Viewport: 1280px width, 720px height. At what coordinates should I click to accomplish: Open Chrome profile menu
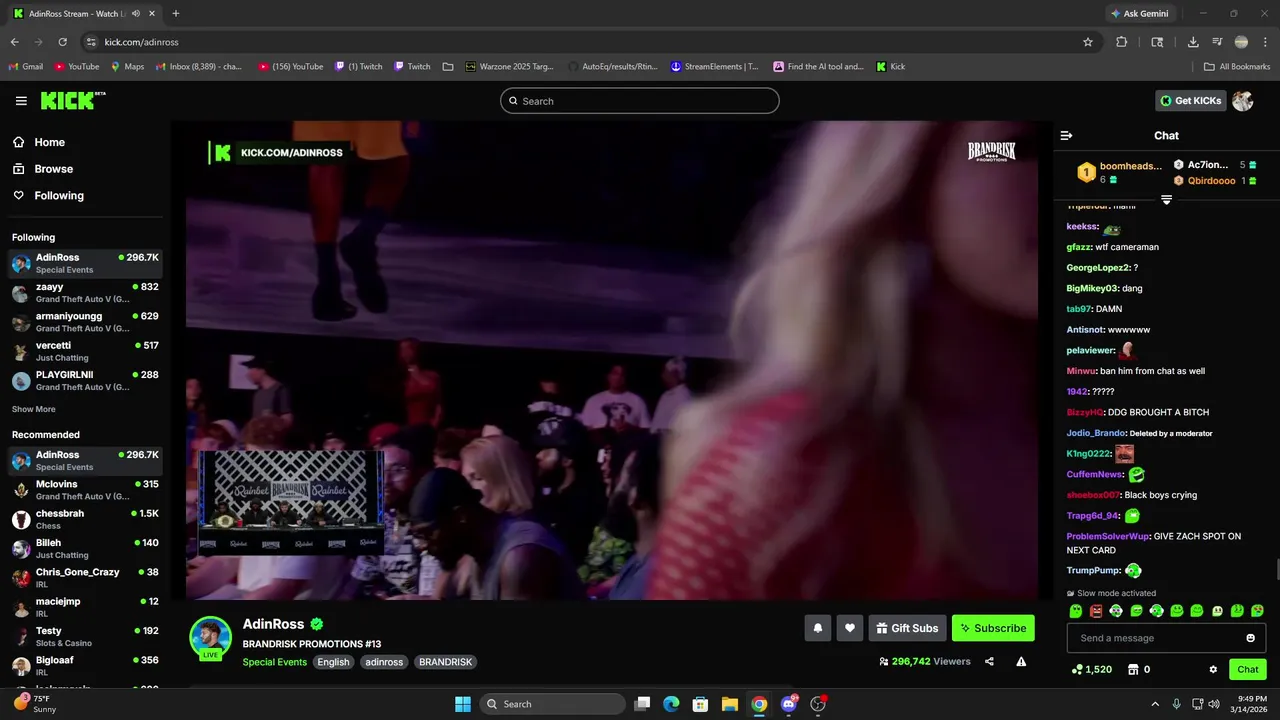[x=1241, y=42]
